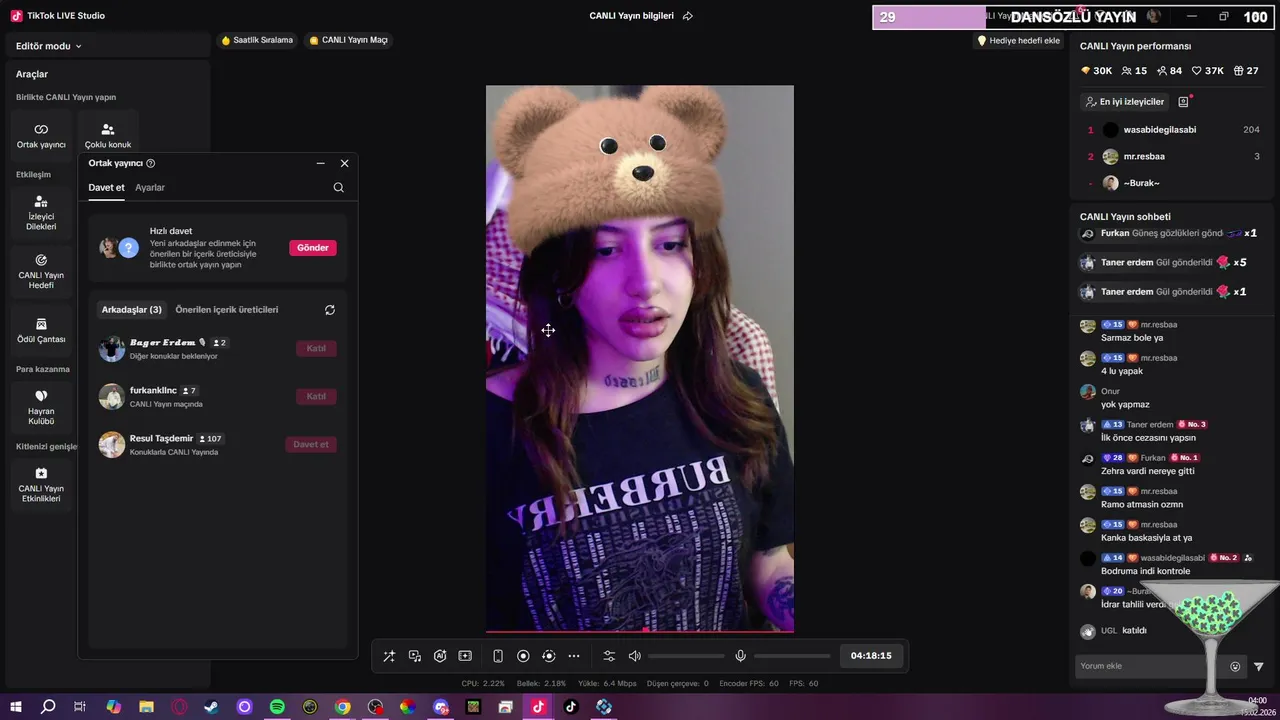Click the stream timer 04:18:15

coord(871,656)
